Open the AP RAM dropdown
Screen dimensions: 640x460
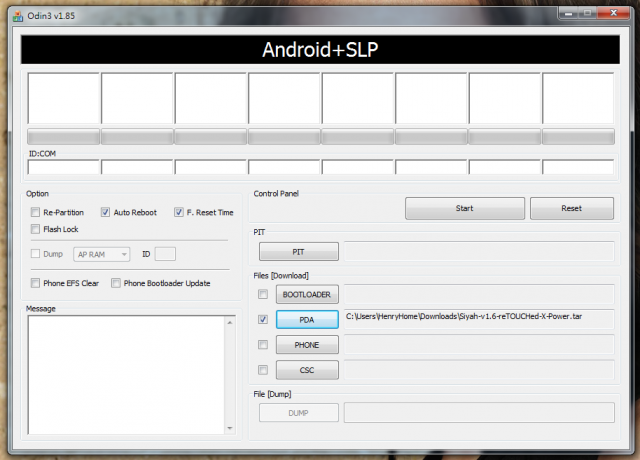[102, 254]
